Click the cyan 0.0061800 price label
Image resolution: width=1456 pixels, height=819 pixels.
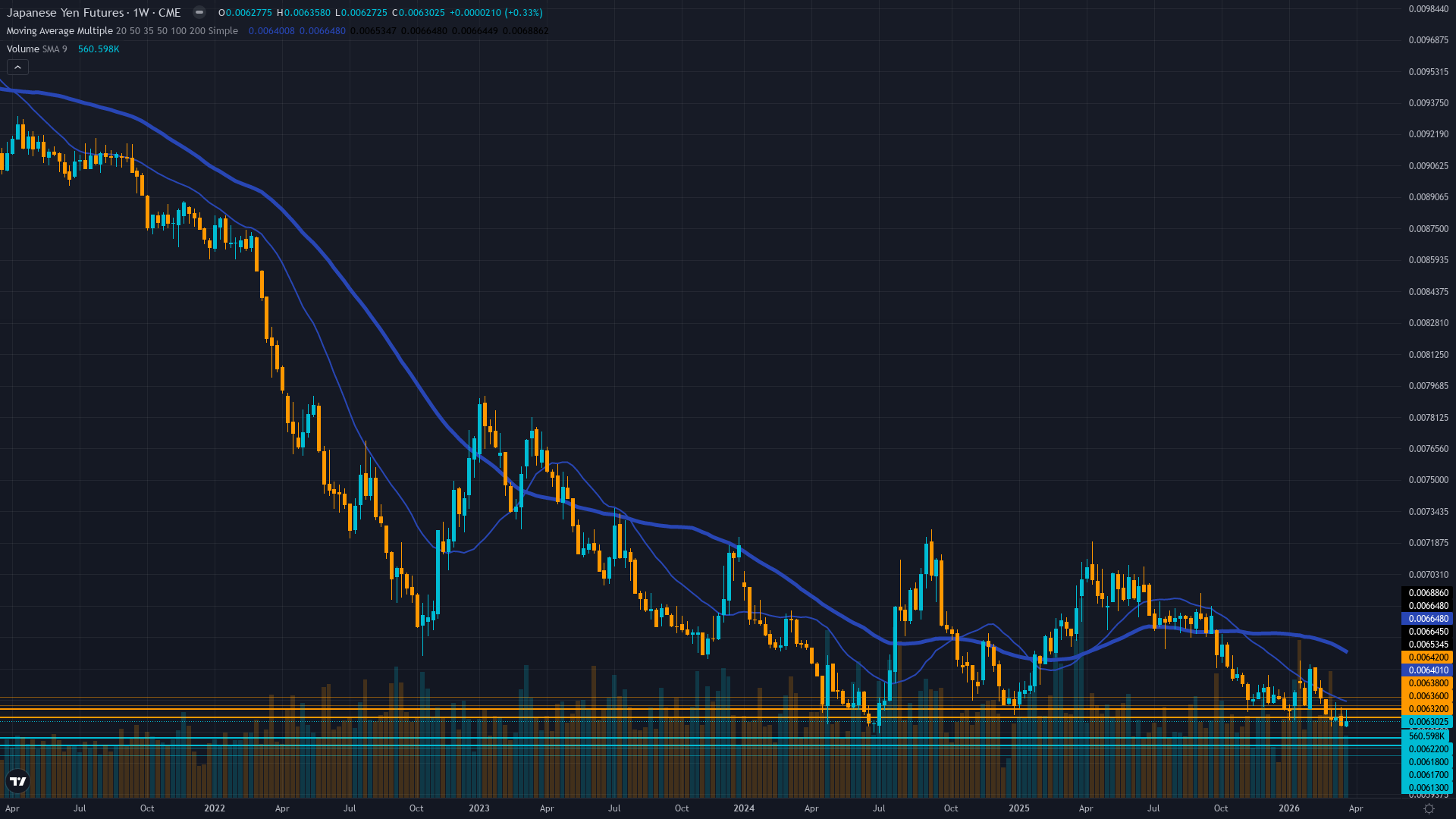coord(1428,762)
